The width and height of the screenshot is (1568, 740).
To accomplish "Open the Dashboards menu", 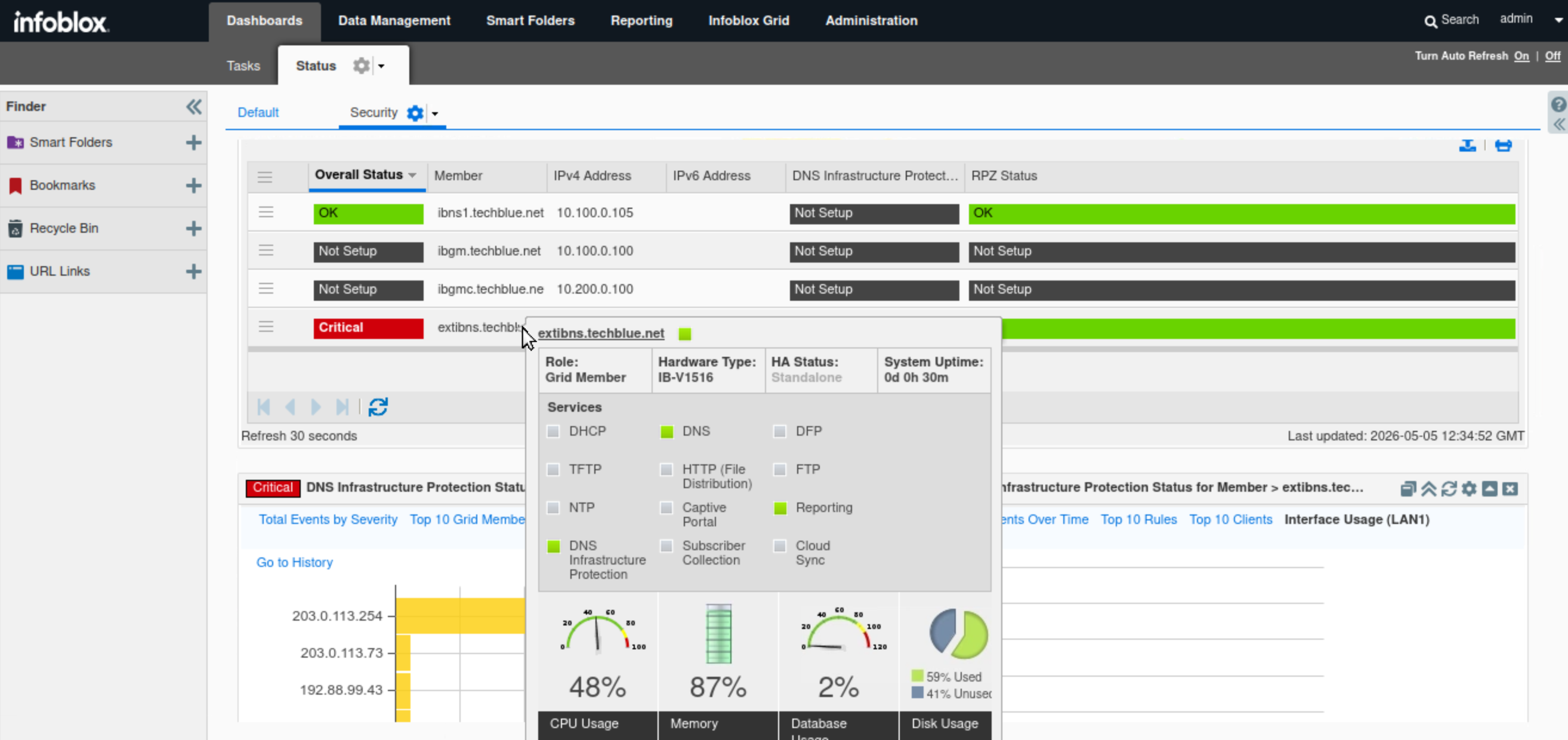I will coord(265,21).
